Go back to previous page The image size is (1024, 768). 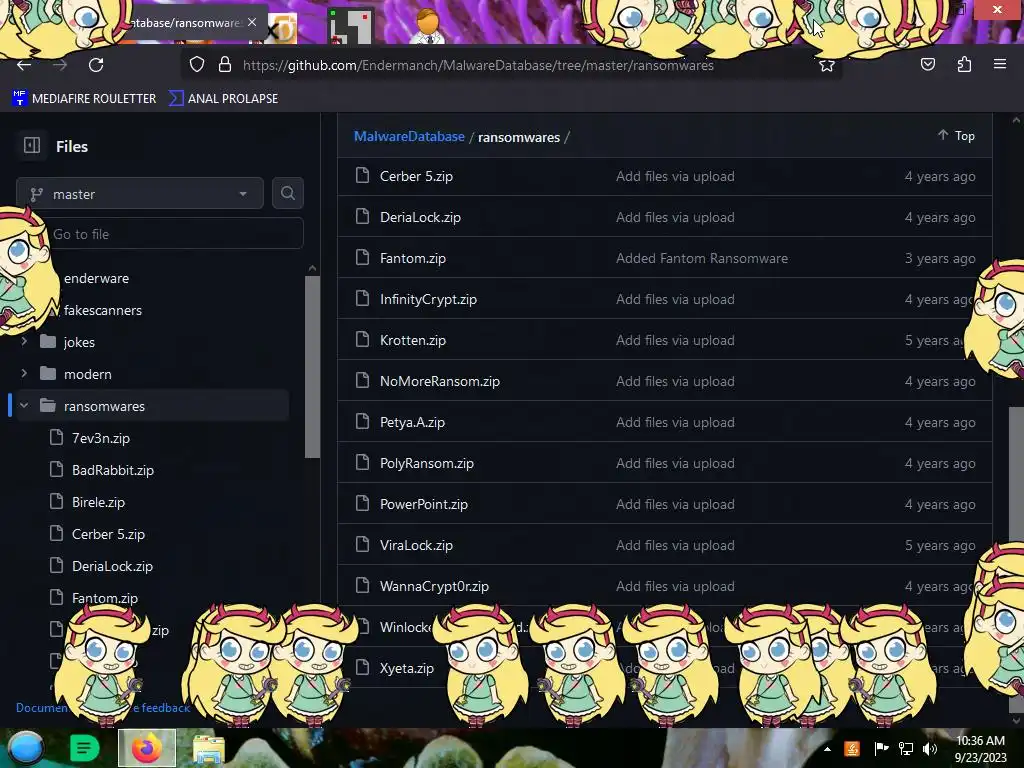(x=24, y=65)
